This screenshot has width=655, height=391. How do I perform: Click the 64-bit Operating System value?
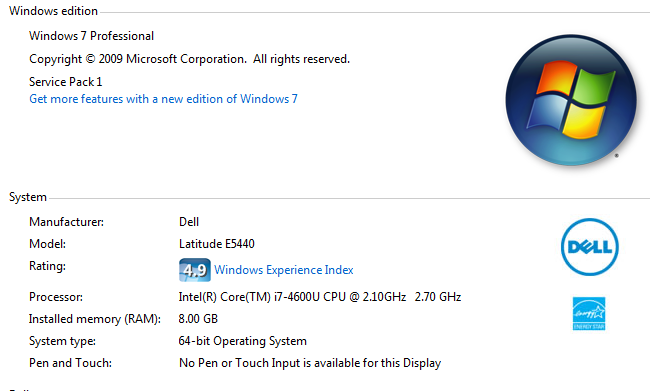242,341
